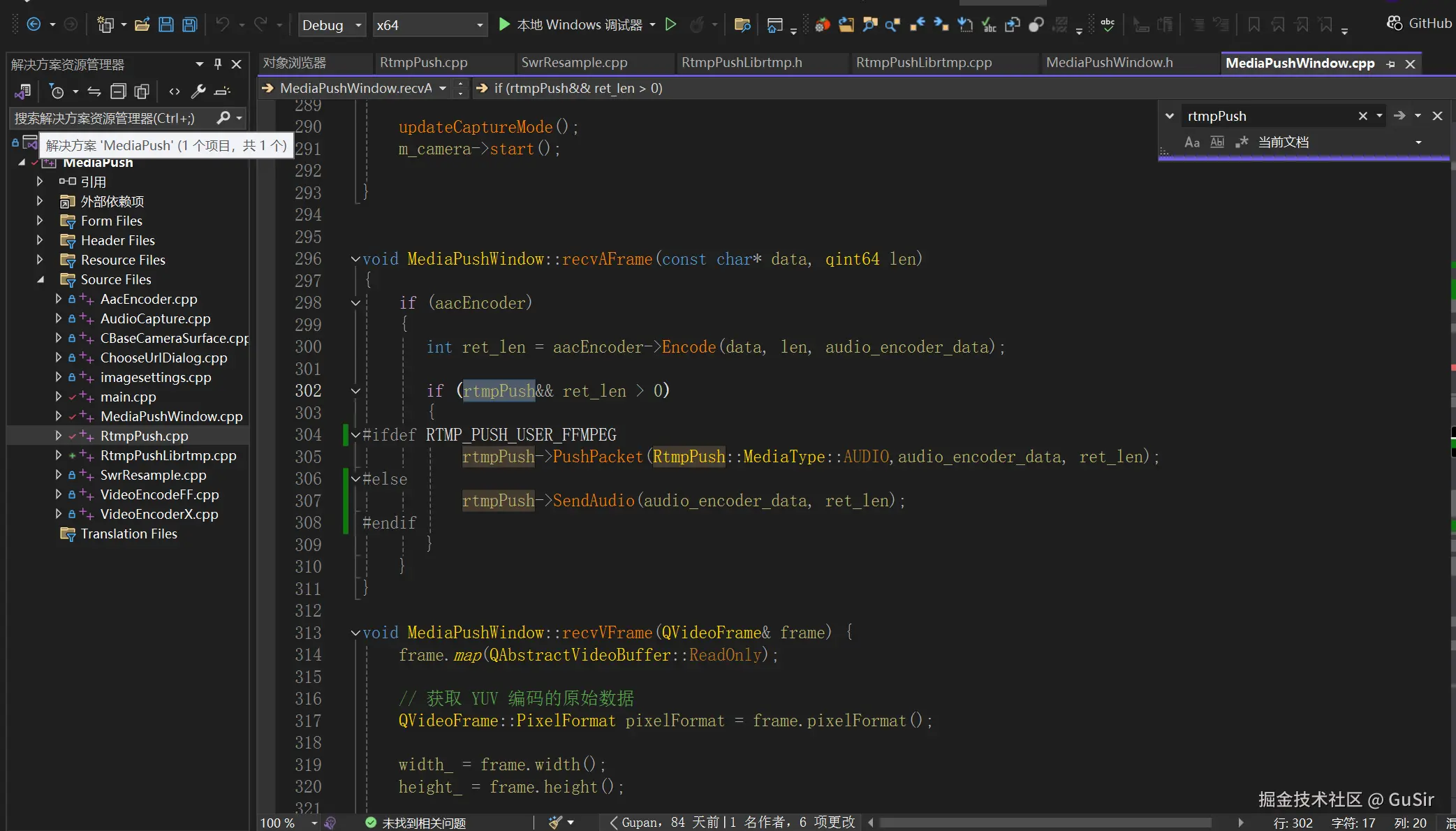Click the Open File folder icon
This screenshot has height=831, width=1456.
coord(142,24)
